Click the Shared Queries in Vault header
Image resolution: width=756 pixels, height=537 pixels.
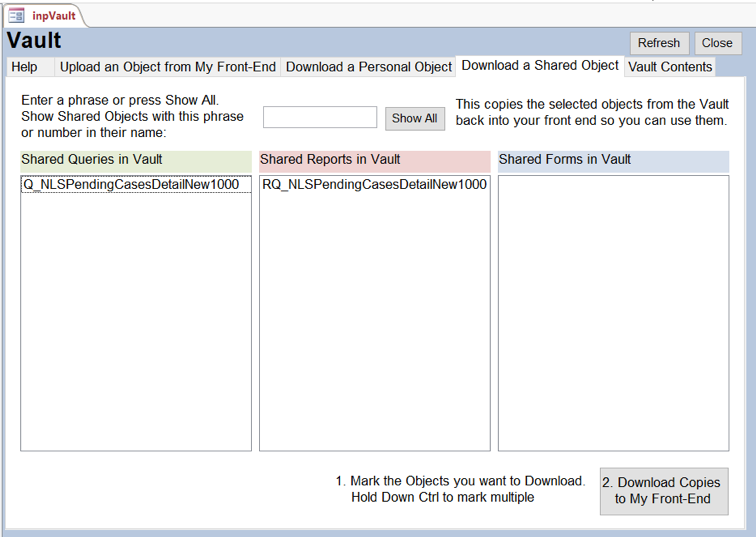(x=135, y=160)
